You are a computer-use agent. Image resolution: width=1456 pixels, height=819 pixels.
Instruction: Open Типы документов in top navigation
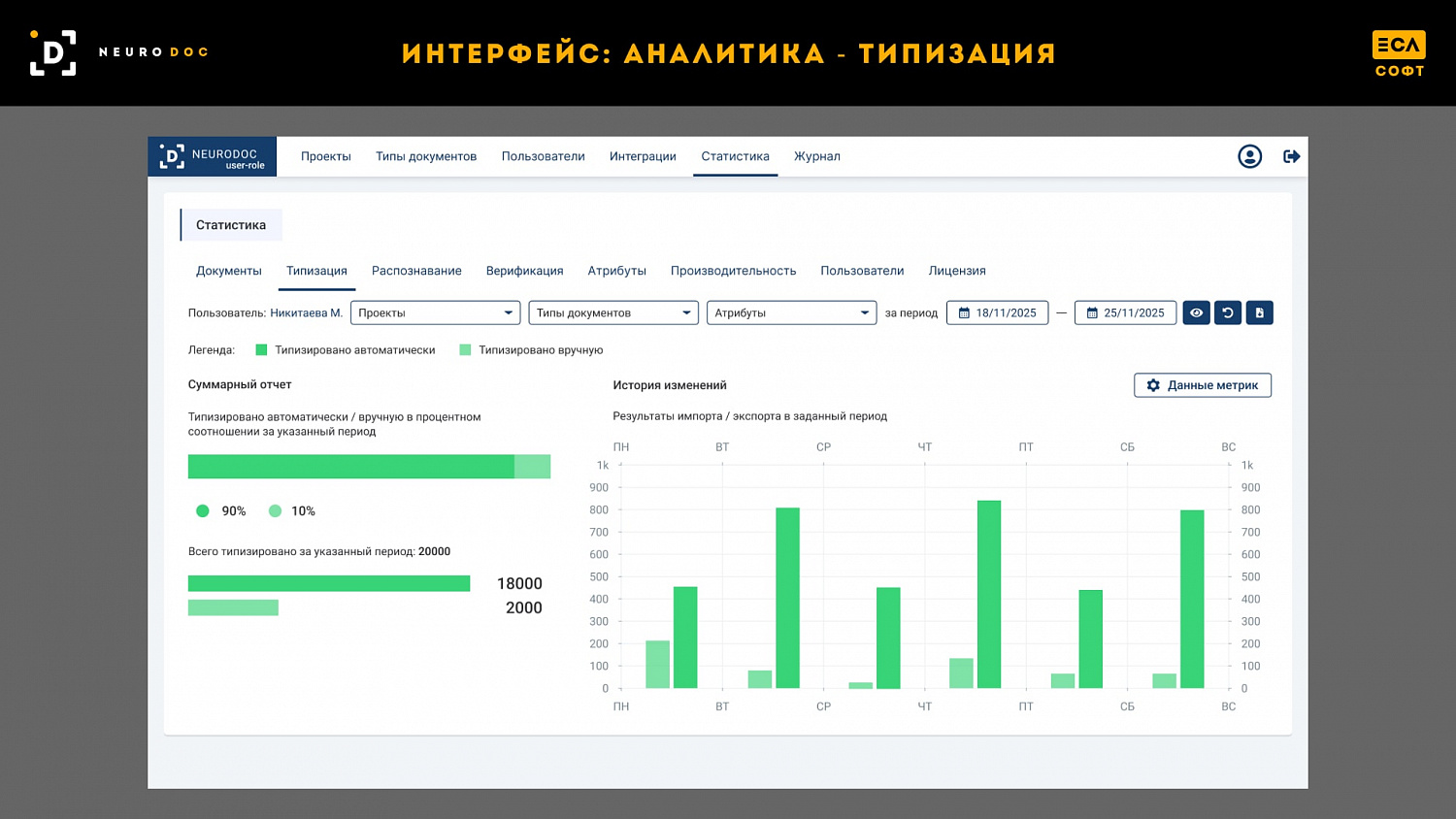(x=426, y=156)
